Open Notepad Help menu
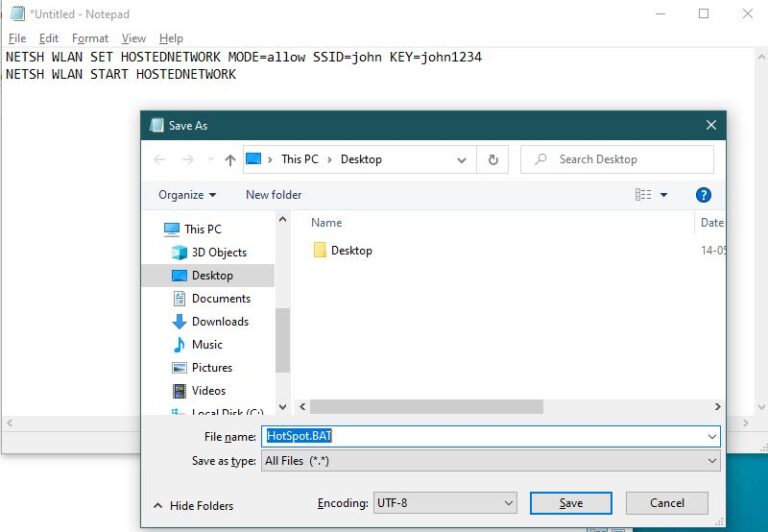The height and width of the screenshot is (532, 768). click(171, 38)
